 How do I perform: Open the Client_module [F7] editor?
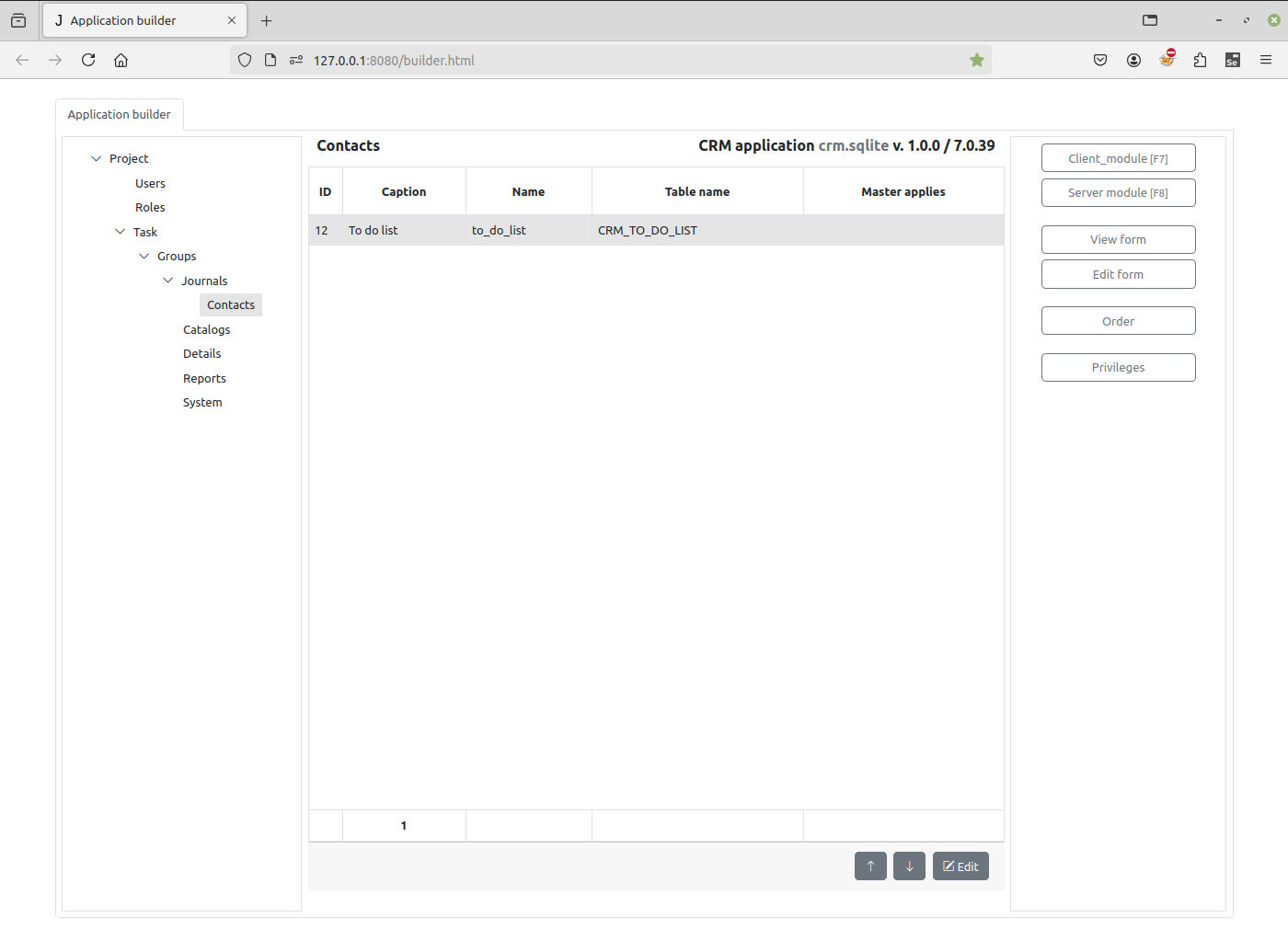pyautogui.click(x=1118, y=158)
